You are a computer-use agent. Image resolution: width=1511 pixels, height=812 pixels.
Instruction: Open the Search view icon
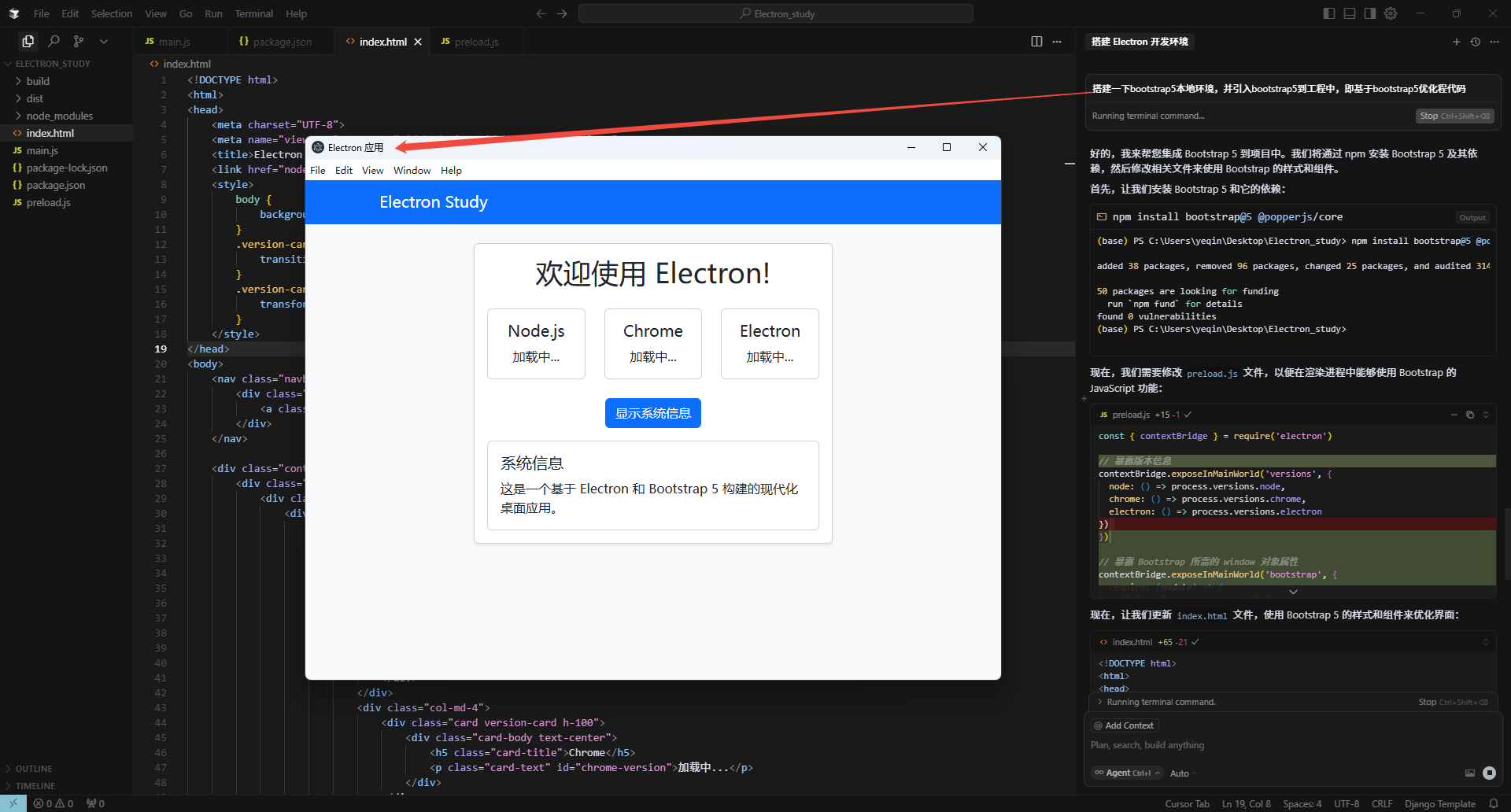tap(54, 41)
